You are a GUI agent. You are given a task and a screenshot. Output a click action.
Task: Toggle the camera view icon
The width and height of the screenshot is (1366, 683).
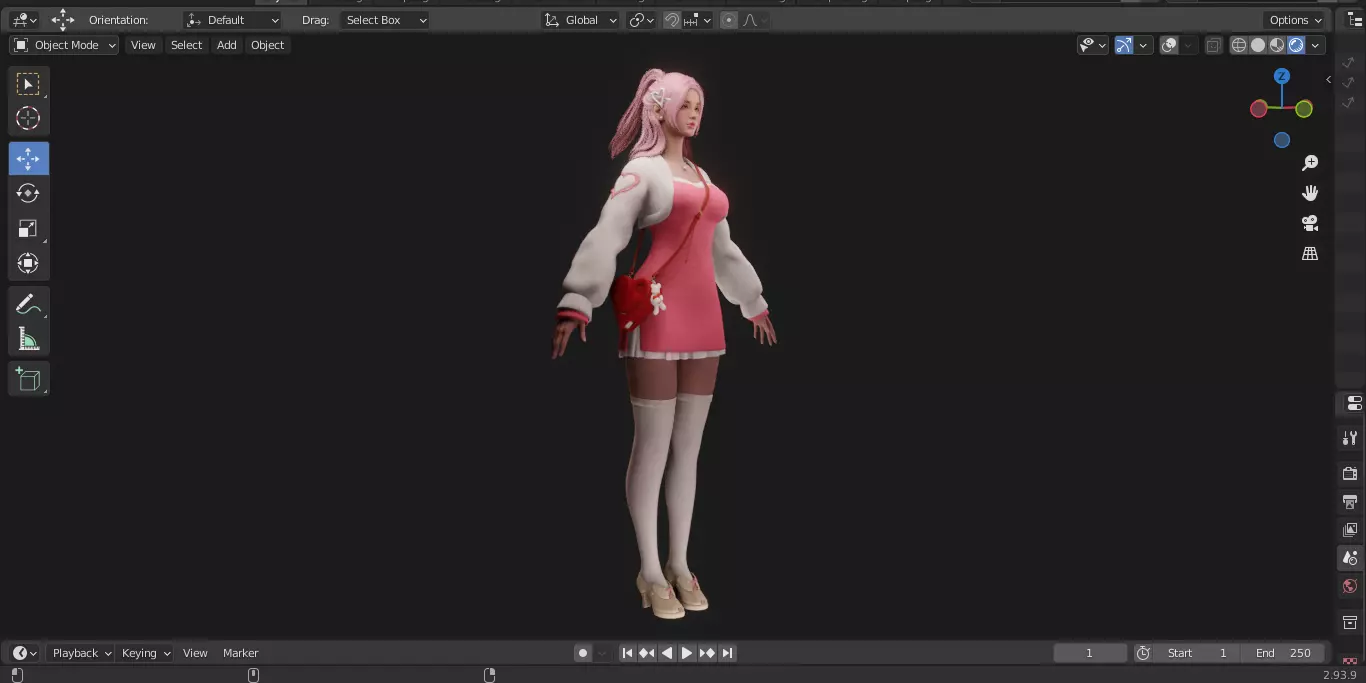(1310, 223)
